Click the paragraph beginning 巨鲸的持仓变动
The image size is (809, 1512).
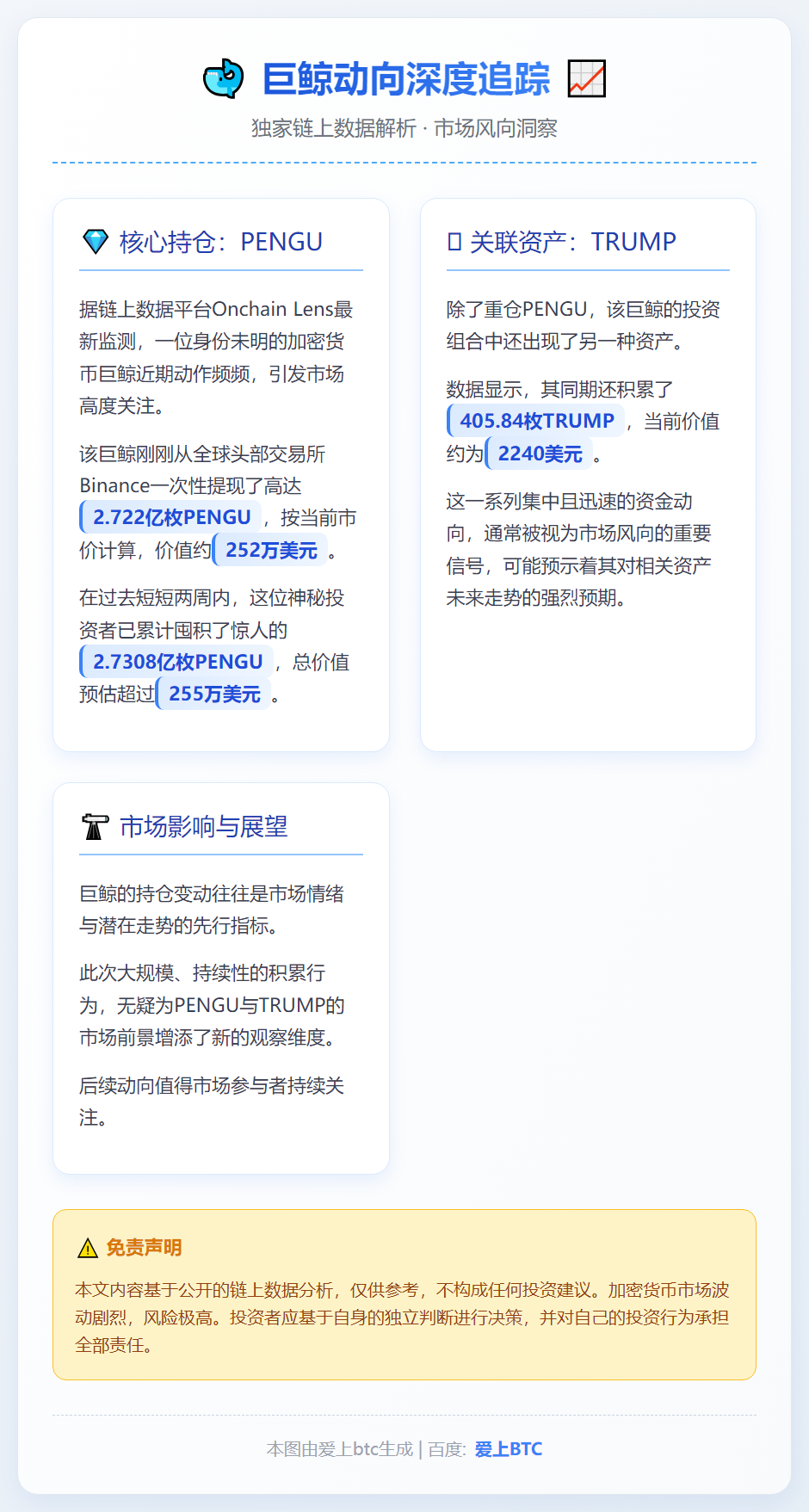pos(212,910)
